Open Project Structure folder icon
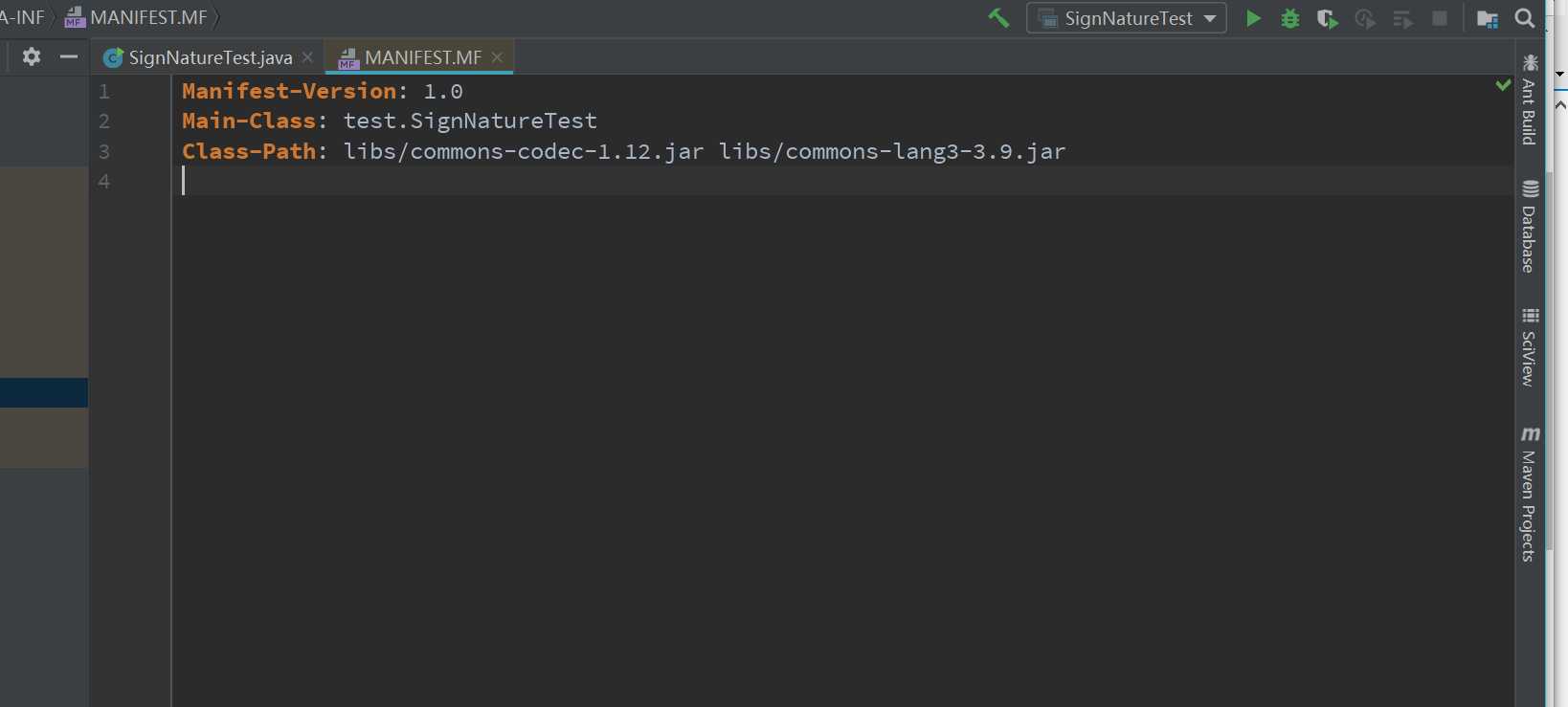1568x707 pixels. pos(1488,18)
